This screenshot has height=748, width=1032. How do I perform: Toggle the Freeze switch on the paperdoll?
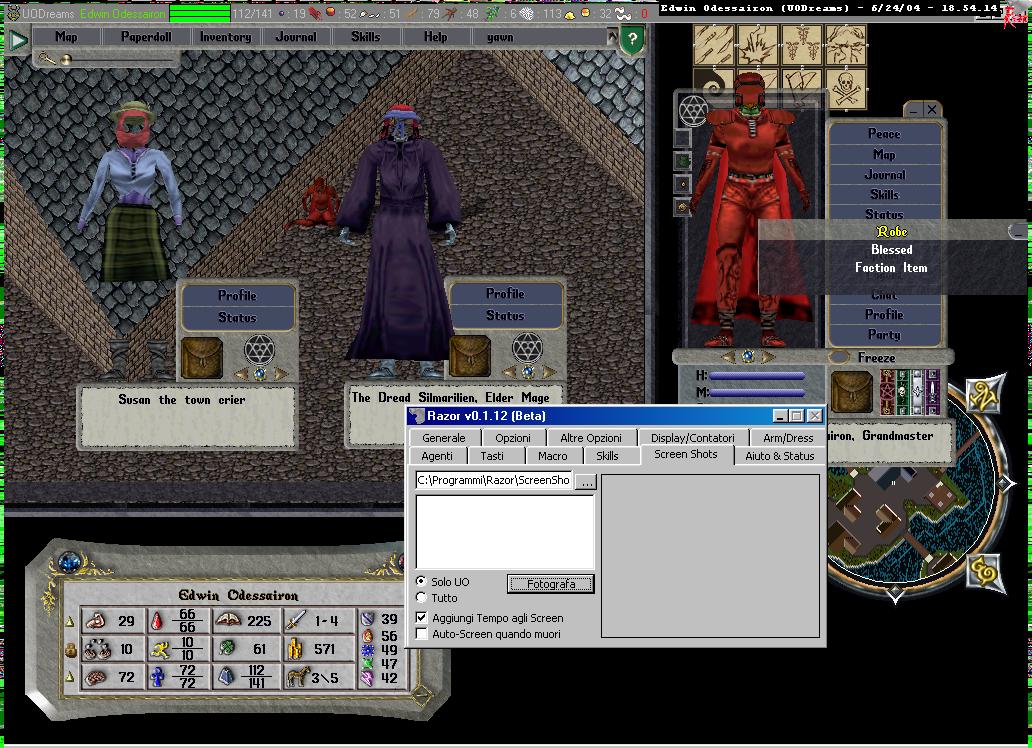click(x=838, y=358)
